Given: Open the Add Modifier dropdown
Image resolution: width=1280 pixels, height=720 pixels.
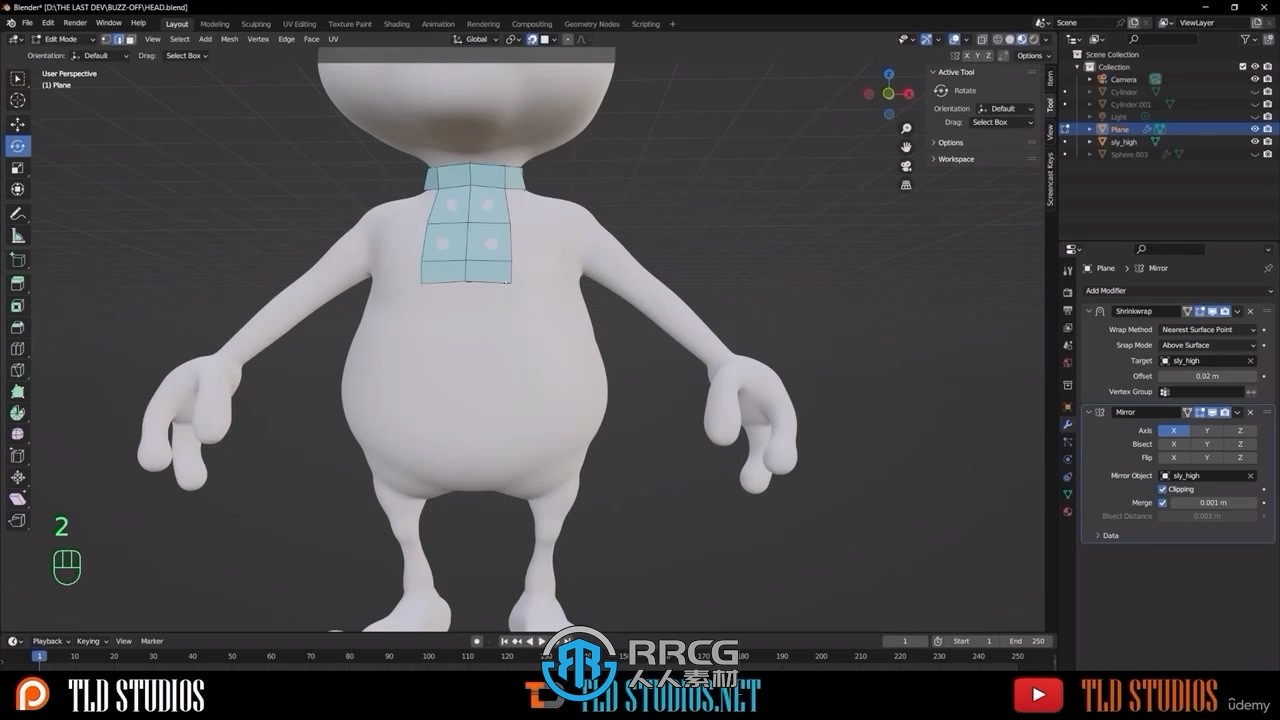Looking at the screenshot, I should 1177,290.
